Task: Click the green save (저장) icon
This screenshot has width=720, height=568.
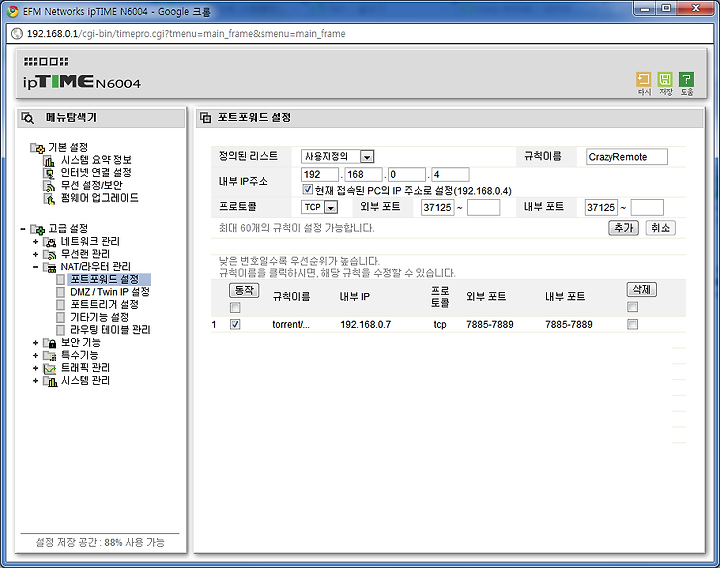Action: click(665, 79)
